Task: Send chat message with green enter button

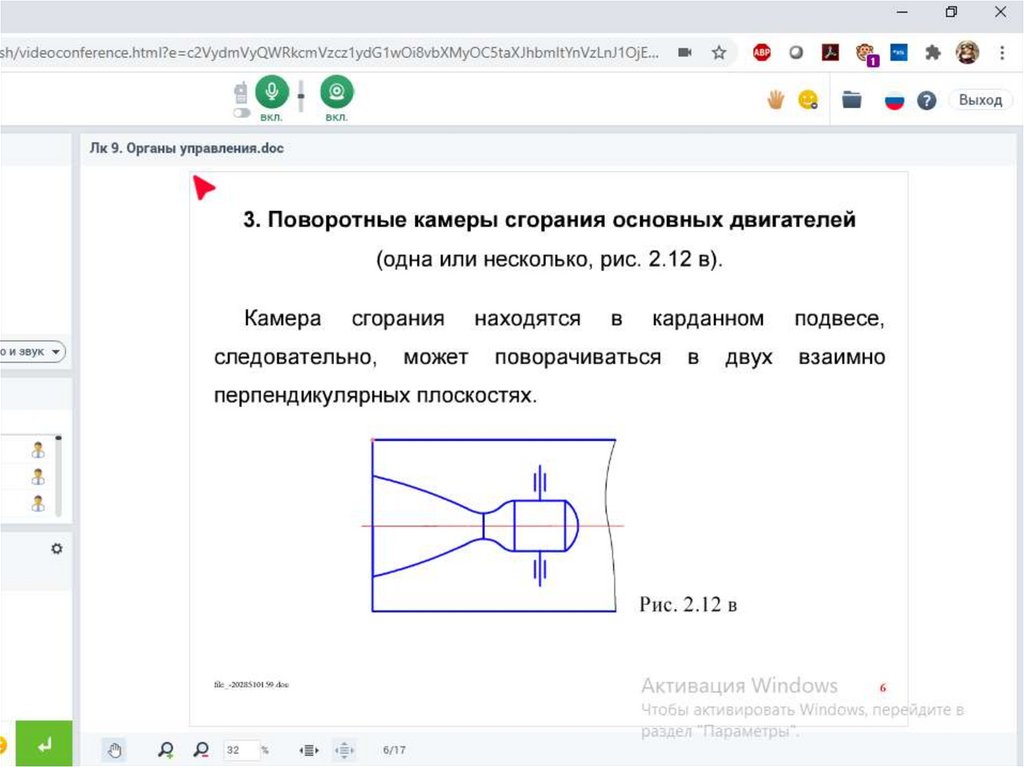Action: point(44,745)
